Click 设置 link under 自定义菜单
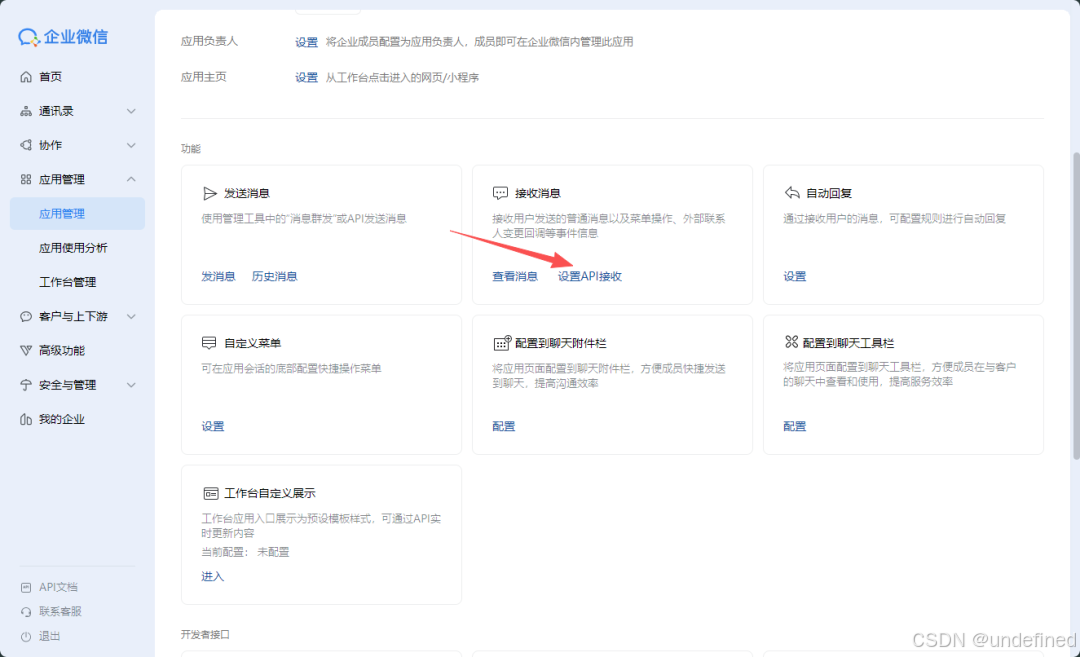 [213, 426]
